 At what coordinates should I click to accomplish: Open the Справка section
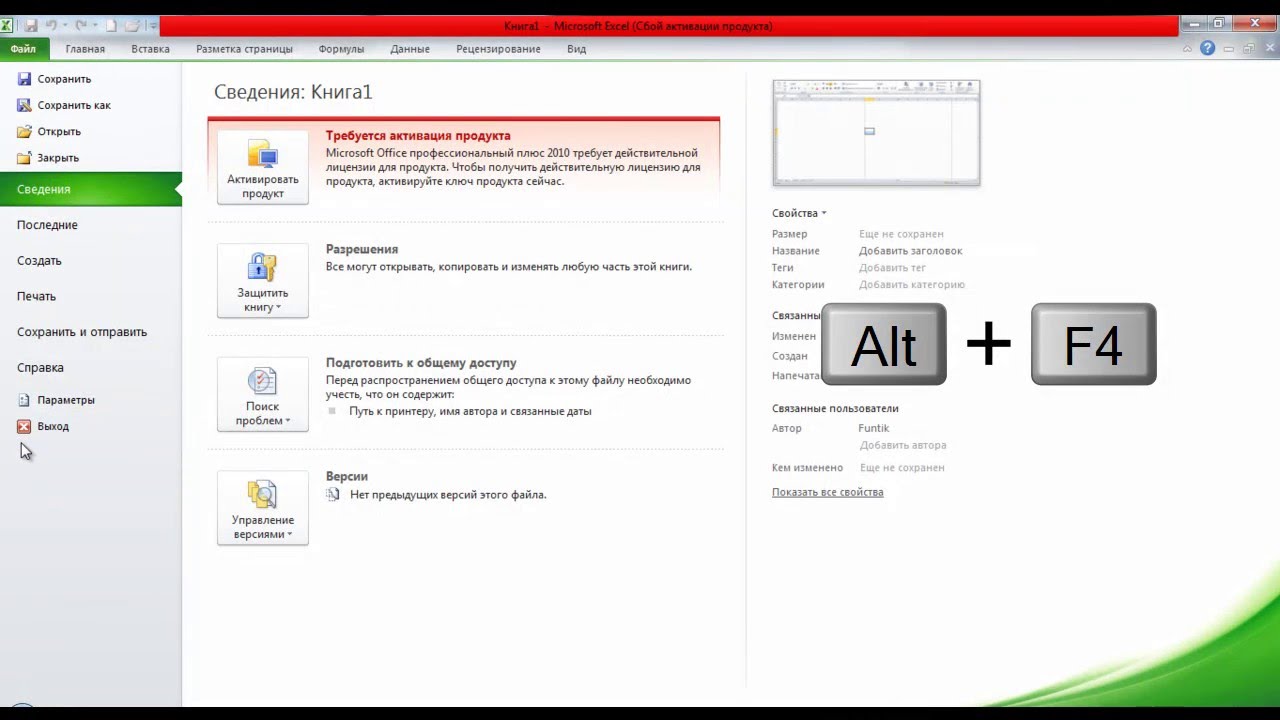(40, 368)
